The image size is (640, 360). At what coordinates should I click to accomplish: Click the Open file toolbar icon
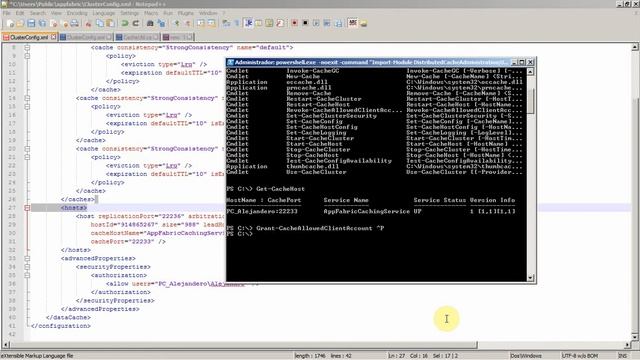pos(20,23)
